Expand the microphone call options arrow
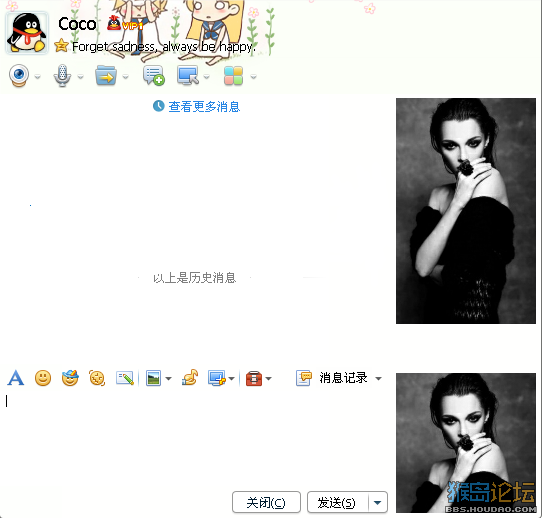Viewport: 542px width, 518px height. coord(81,77)
